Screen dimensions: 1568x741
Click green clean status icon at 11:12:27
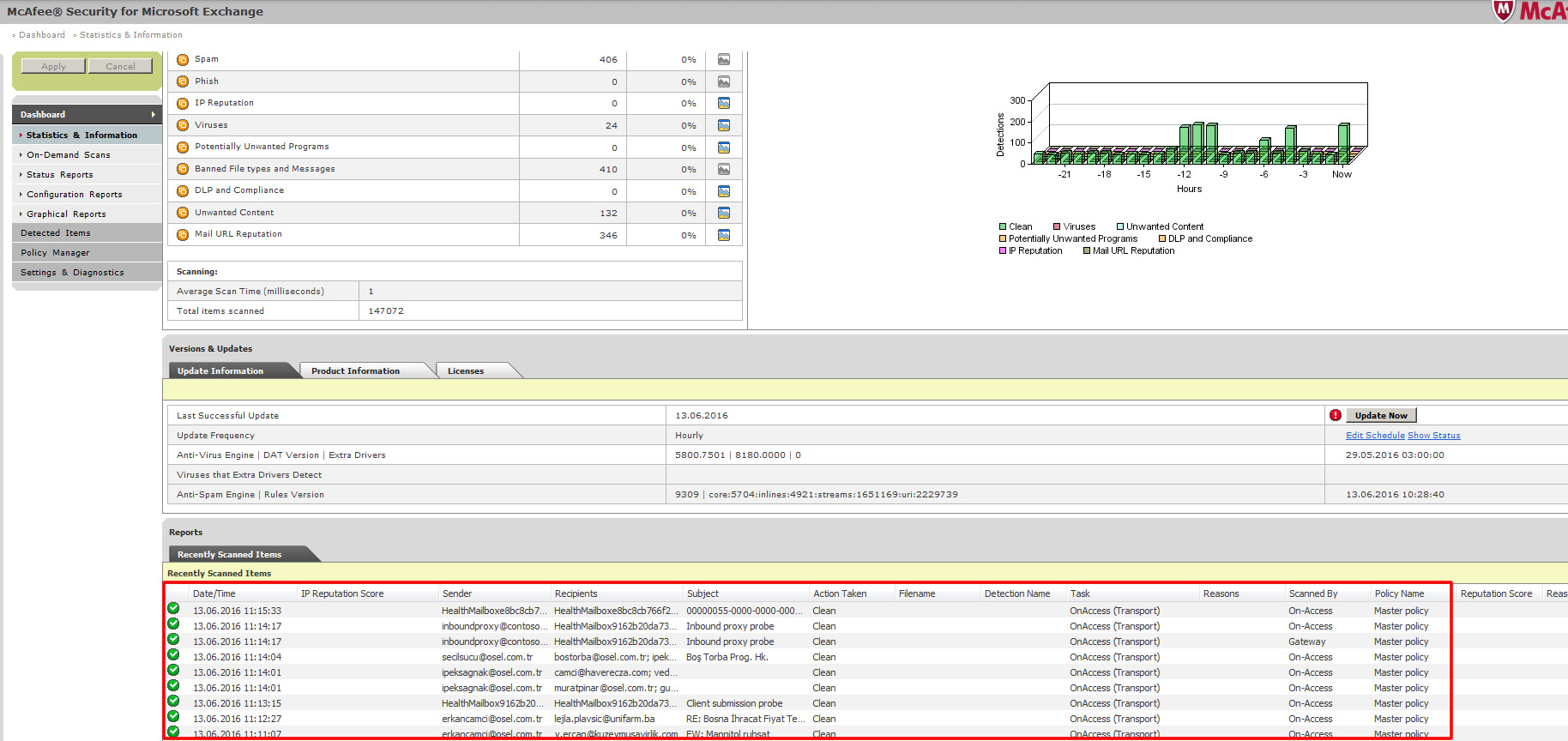tap(173, 717)
